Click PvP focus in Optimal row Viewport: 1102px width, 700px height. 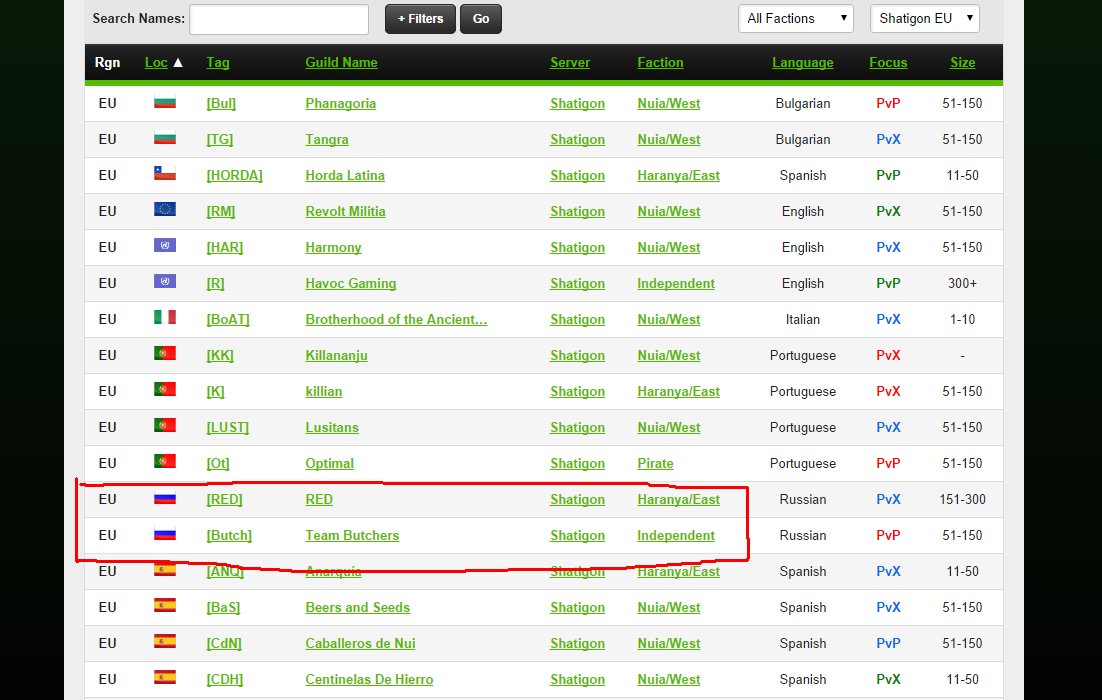click(x=888, y=463)
